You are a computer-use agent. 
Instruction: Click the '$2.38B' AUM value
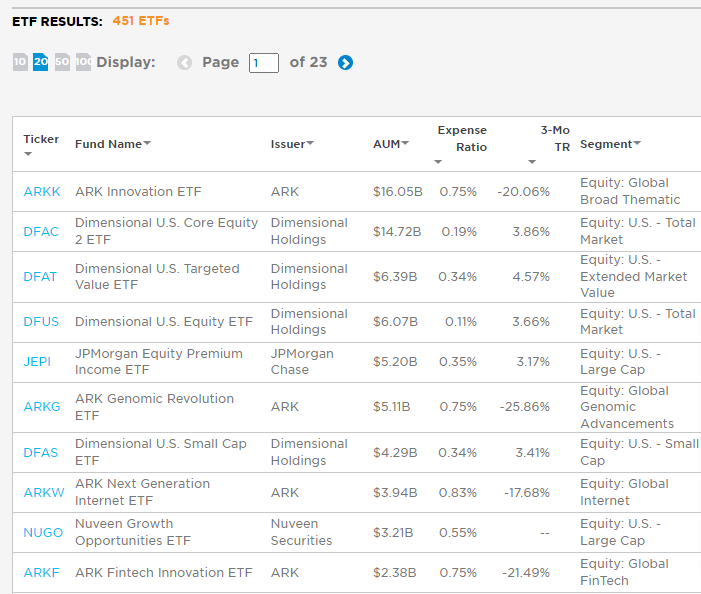pos(395,573)
